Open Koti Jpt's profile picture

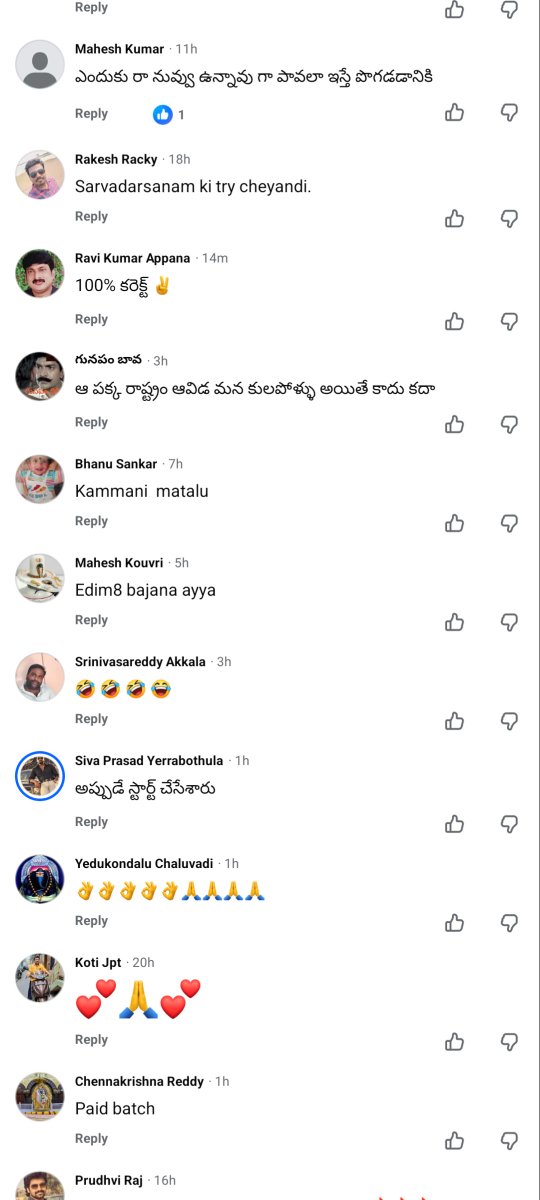[x=40, y=978]
